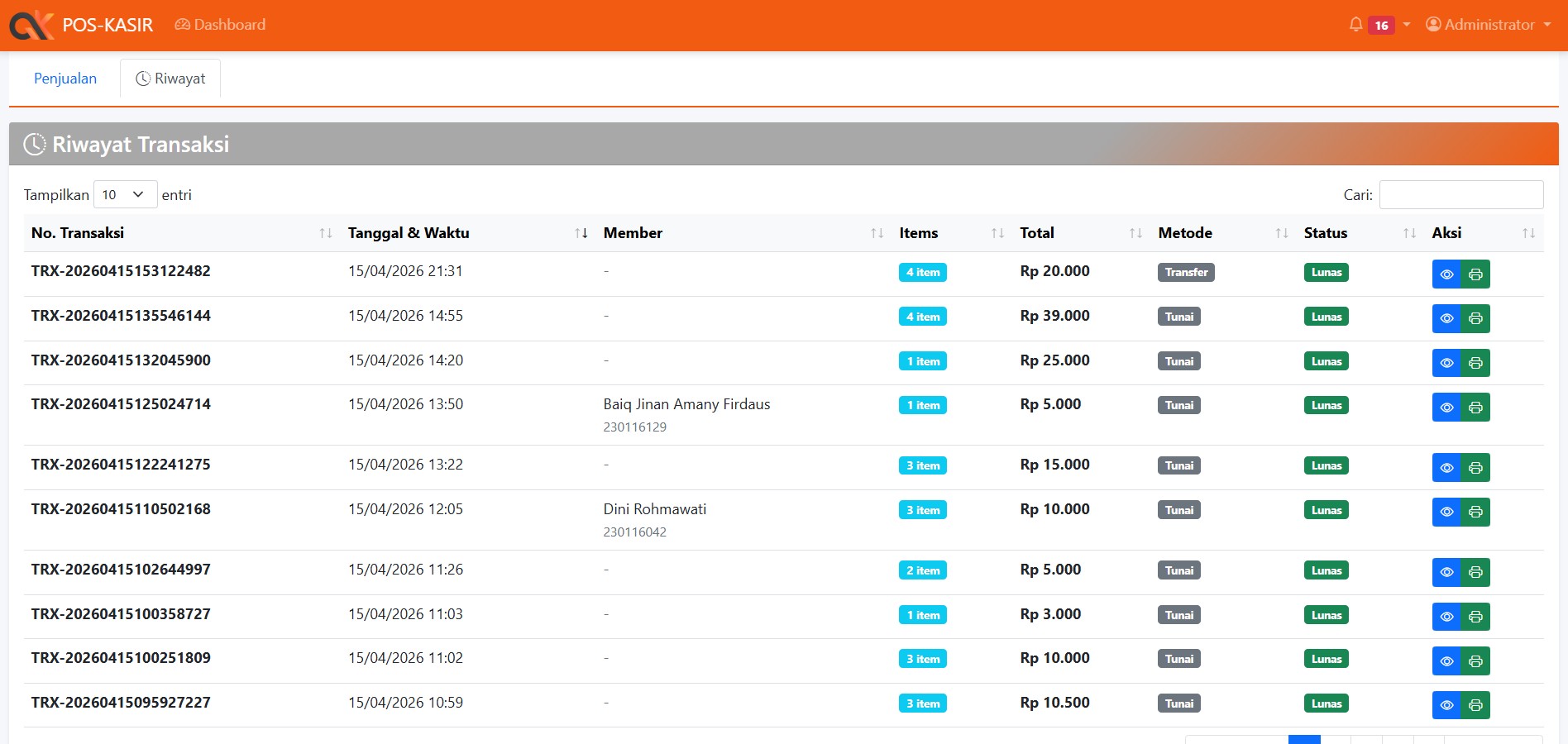
Task: Click the POS-KASIR logo icon
Action: tap(31, 25)
